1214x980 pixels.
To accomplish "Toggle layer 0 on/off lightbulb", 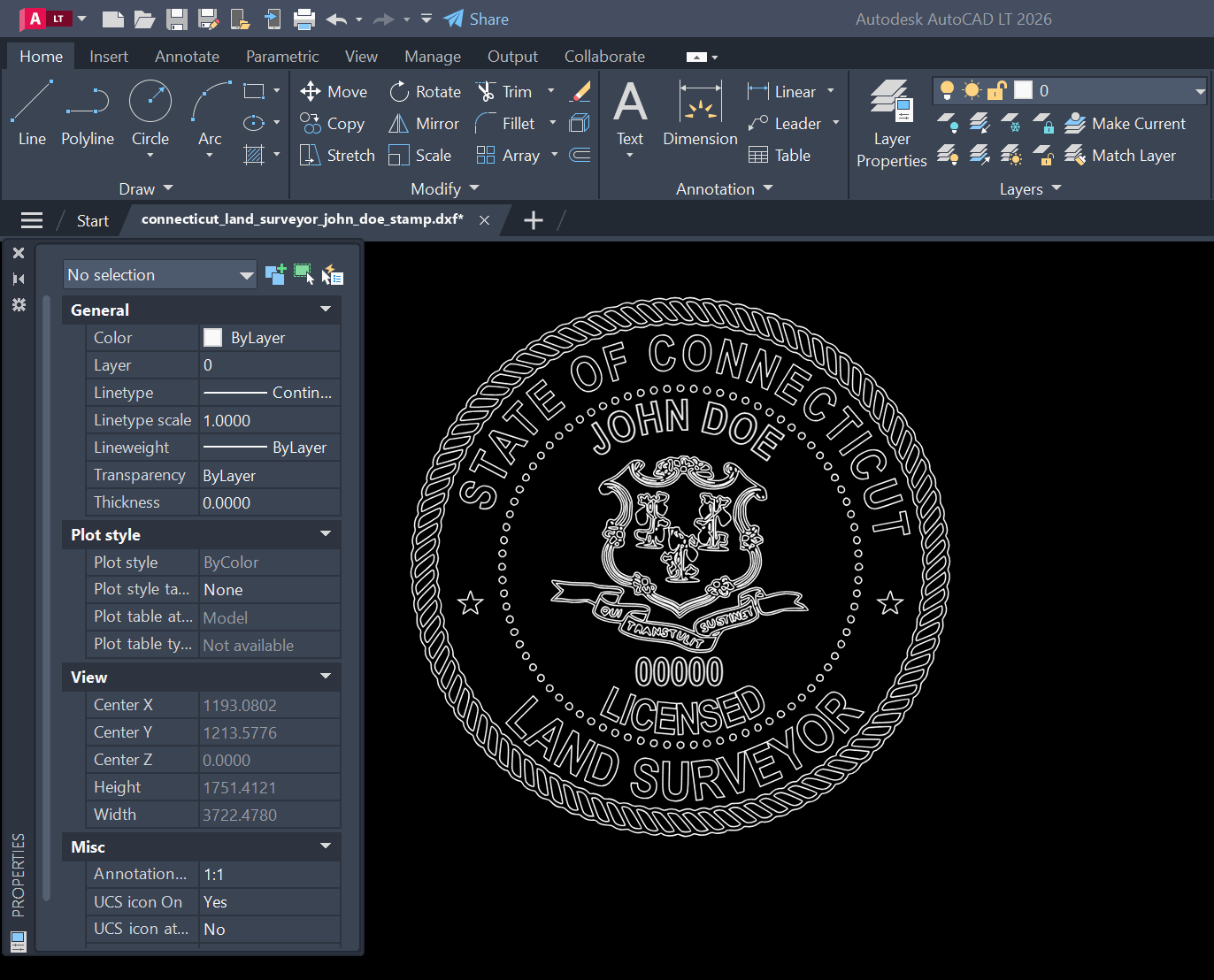I will coord(947,90).
